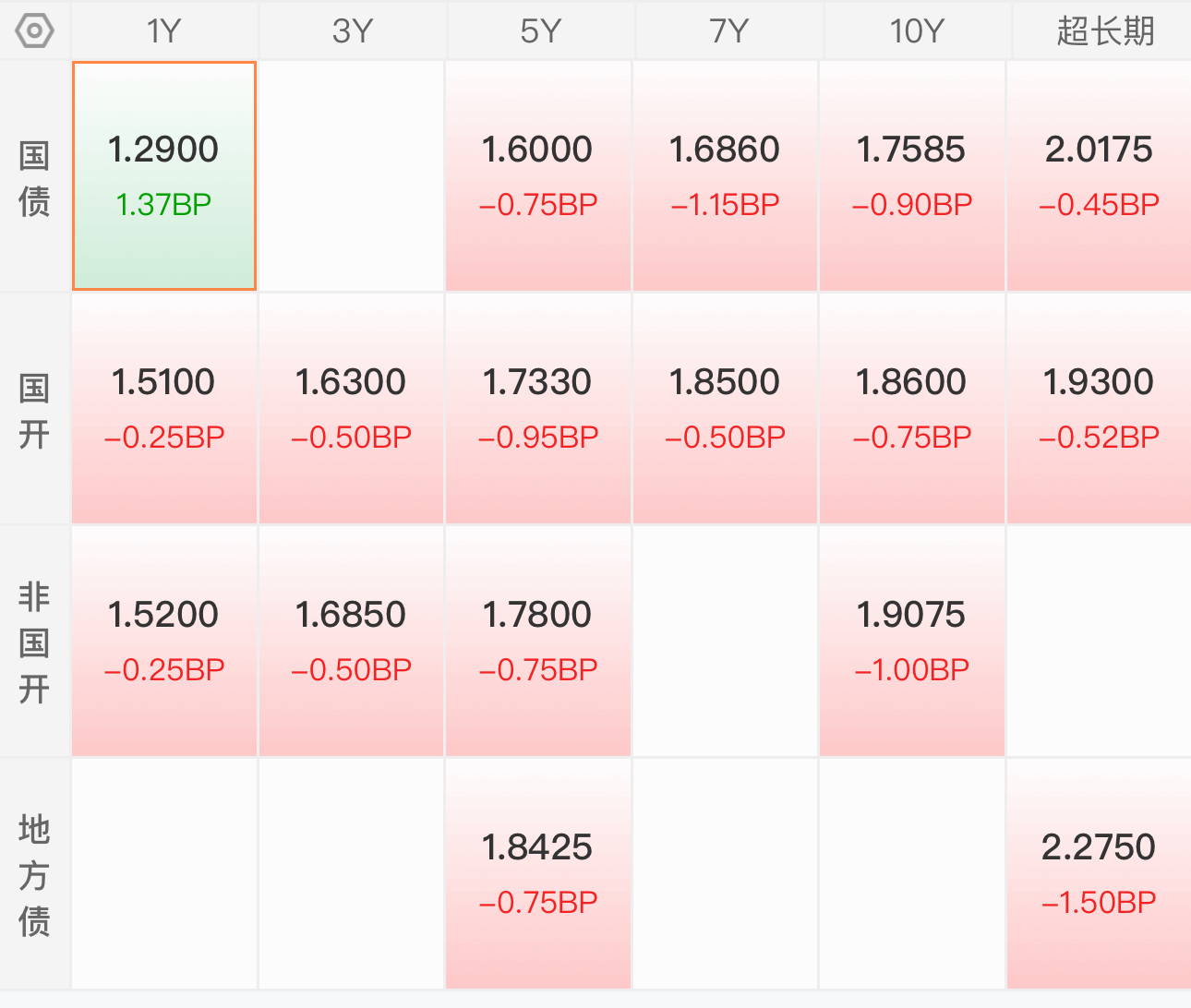Select the 5Y column header

[541, 30]
